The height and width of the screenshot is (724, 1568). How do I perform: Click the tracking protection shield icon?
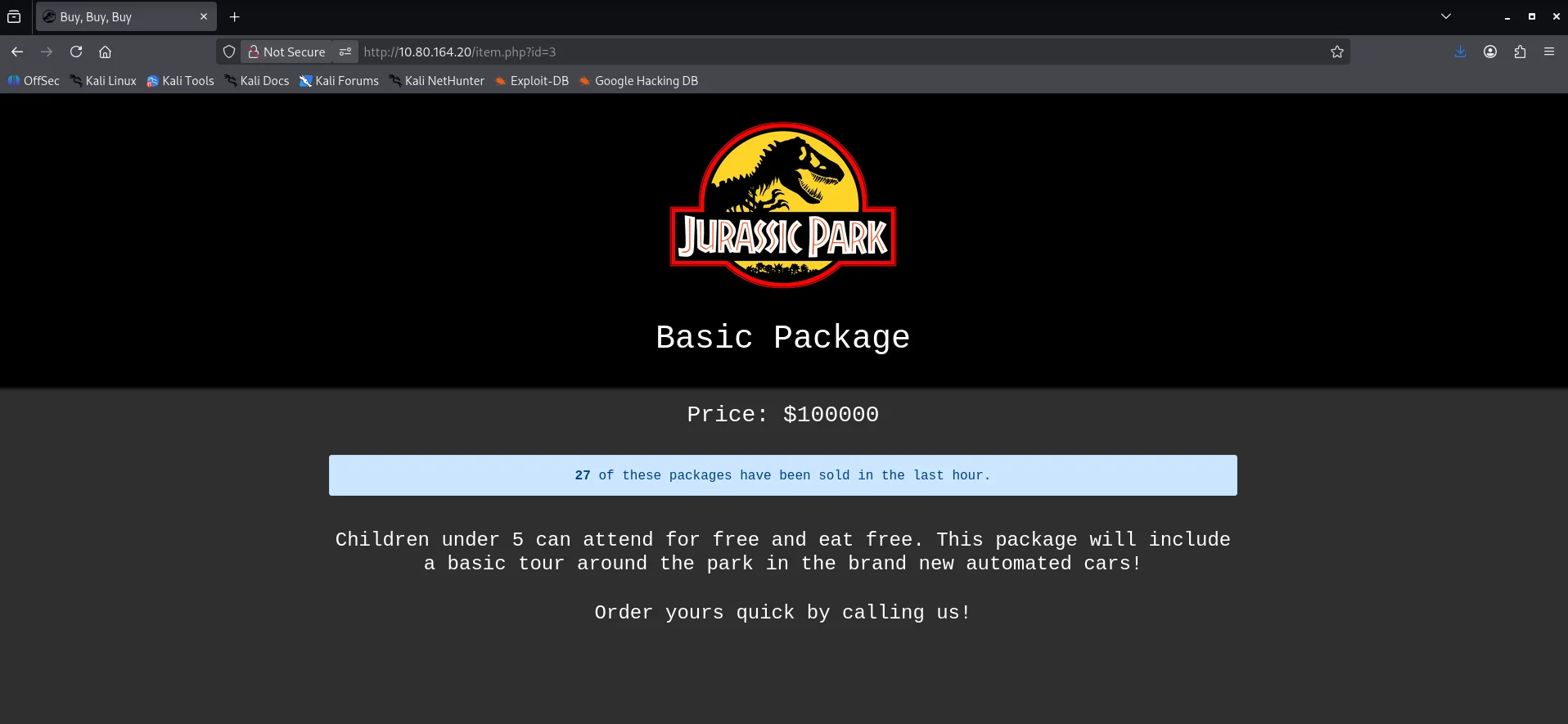click(229, 52)
